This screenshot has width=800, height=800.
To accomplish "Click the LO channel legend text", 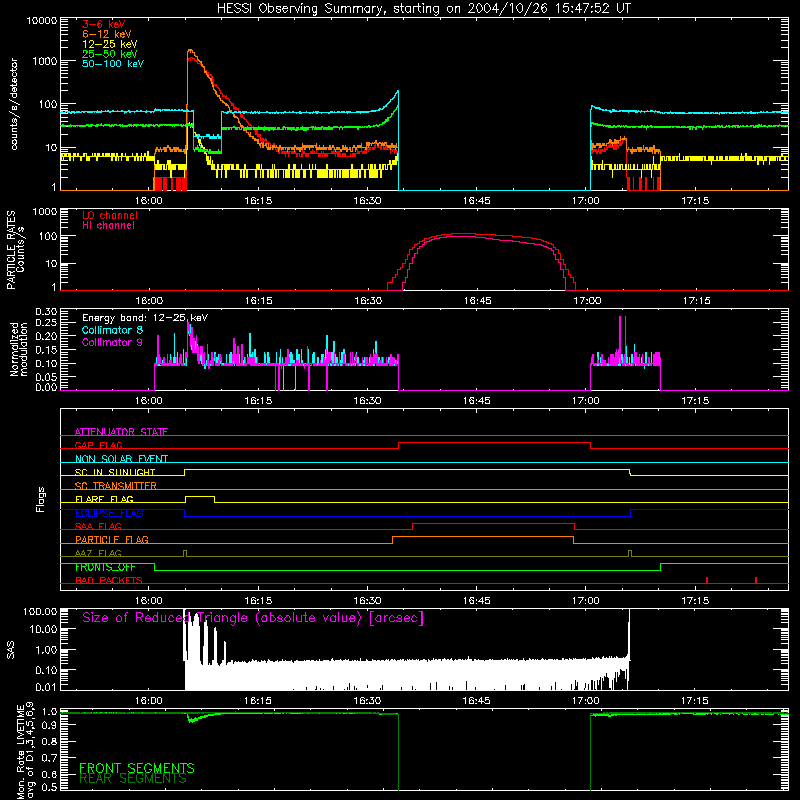I will click(x=110, y=215).
